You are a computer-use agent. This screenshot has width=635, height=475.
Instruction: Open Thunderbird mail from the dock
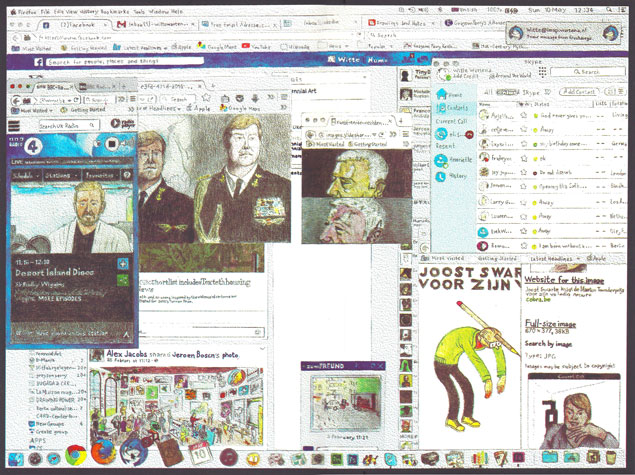(x=134, y=452)
